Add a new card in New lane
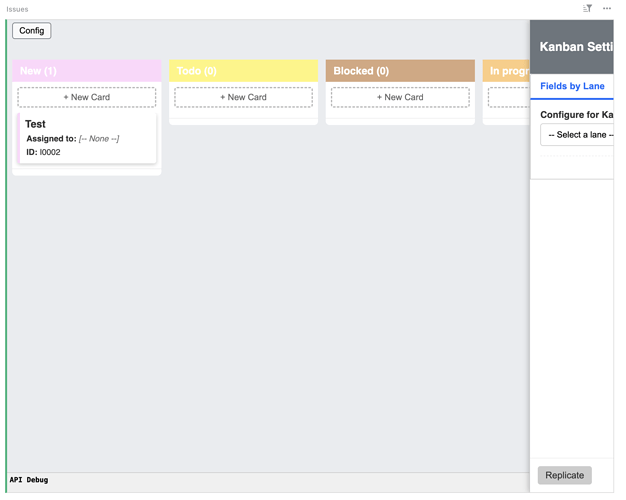 [87, 97]
